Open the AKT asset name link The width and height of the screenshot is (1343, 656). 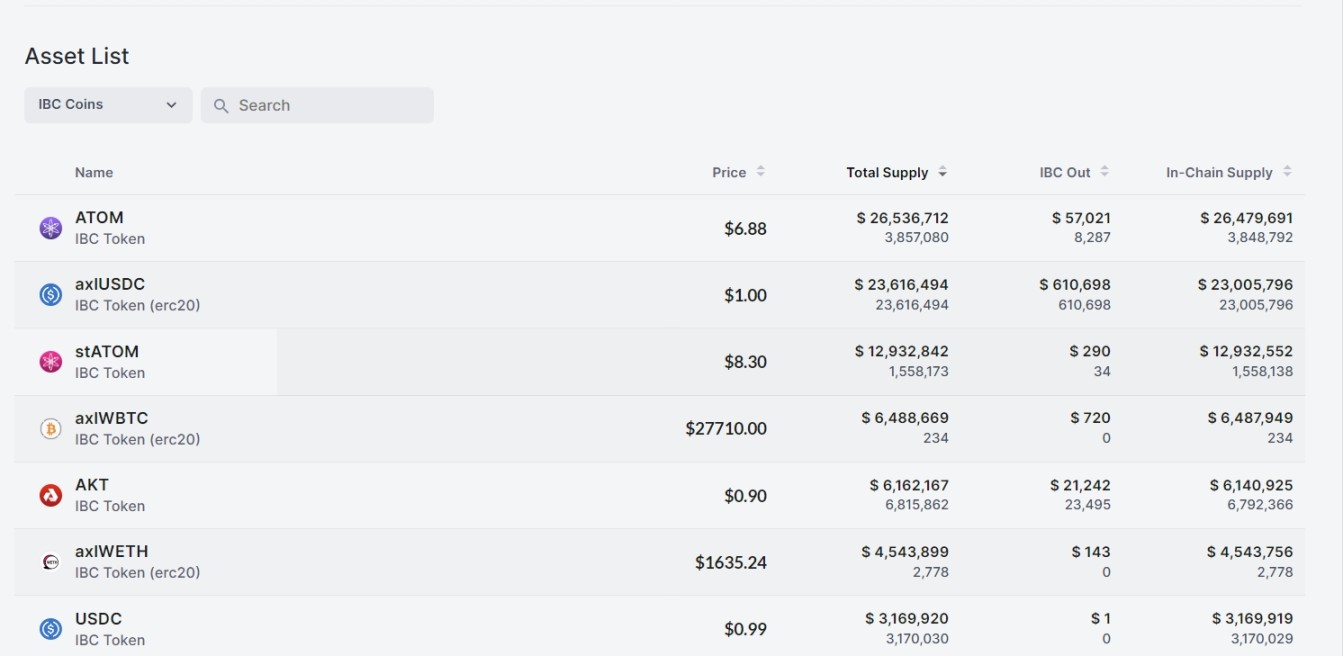[x=92, y=484]
